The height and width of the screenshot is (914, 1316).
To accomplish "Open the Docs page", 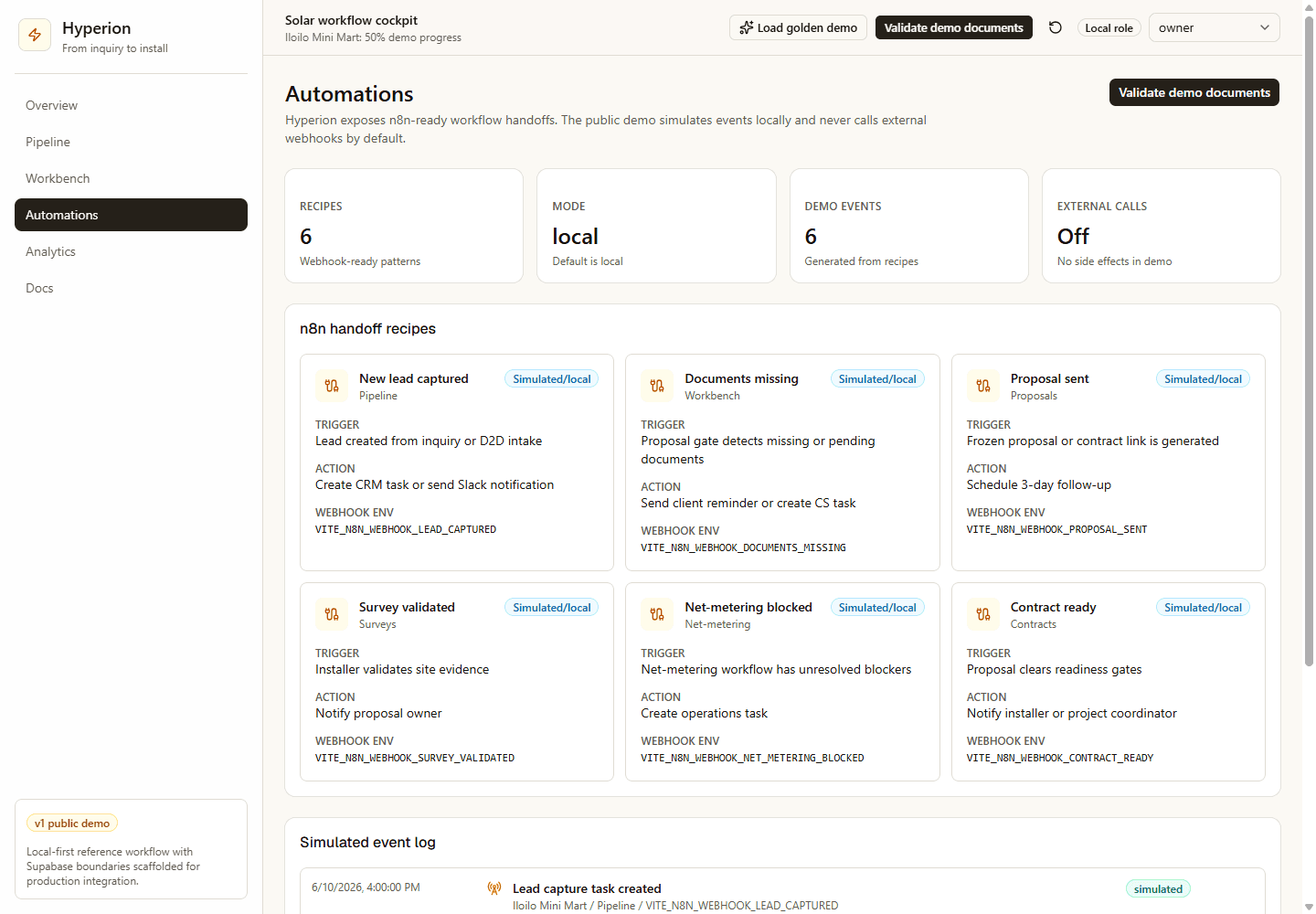I will [131, 288].
